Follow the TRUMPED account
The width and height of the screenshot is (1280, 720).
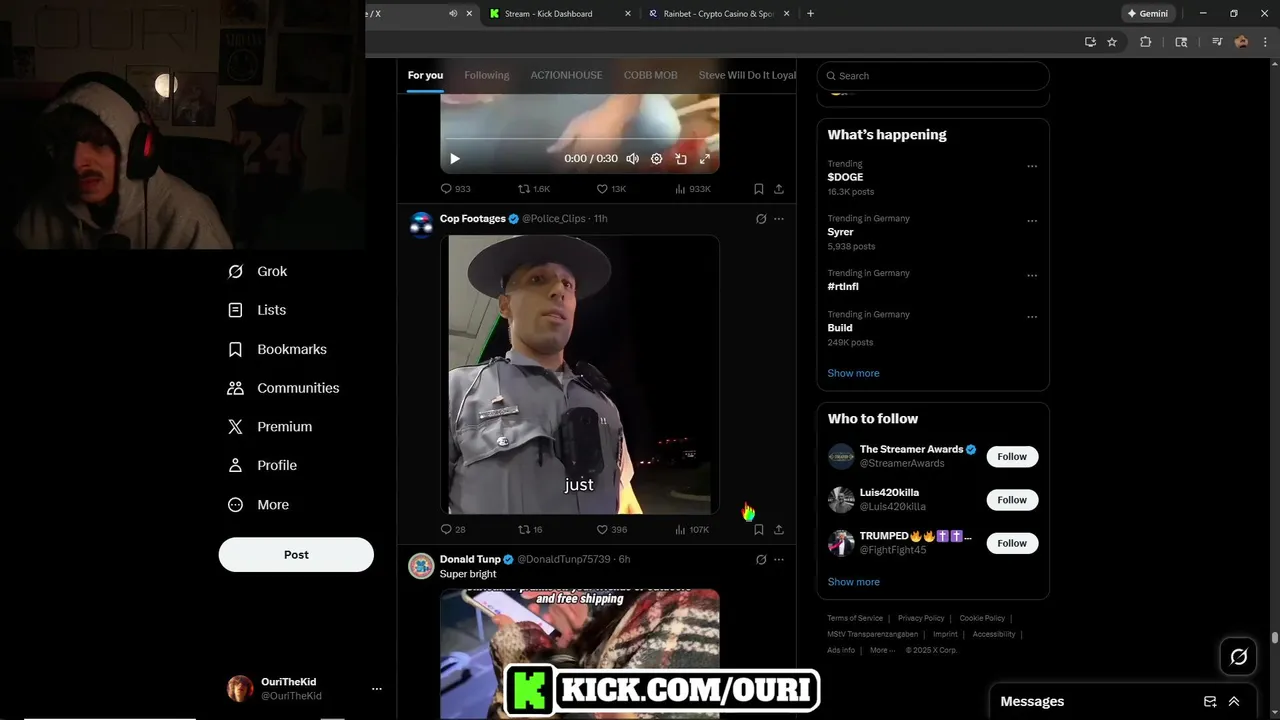tap(1012, 543)
